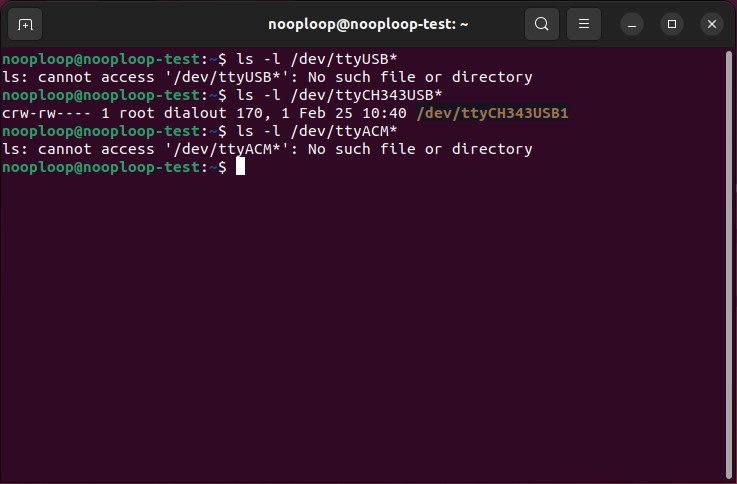This screenshot has width=737, height=484.
Task: Click the 'ls -l /dev/ttyUSB*' command text
Action: (x=317, y=59)
